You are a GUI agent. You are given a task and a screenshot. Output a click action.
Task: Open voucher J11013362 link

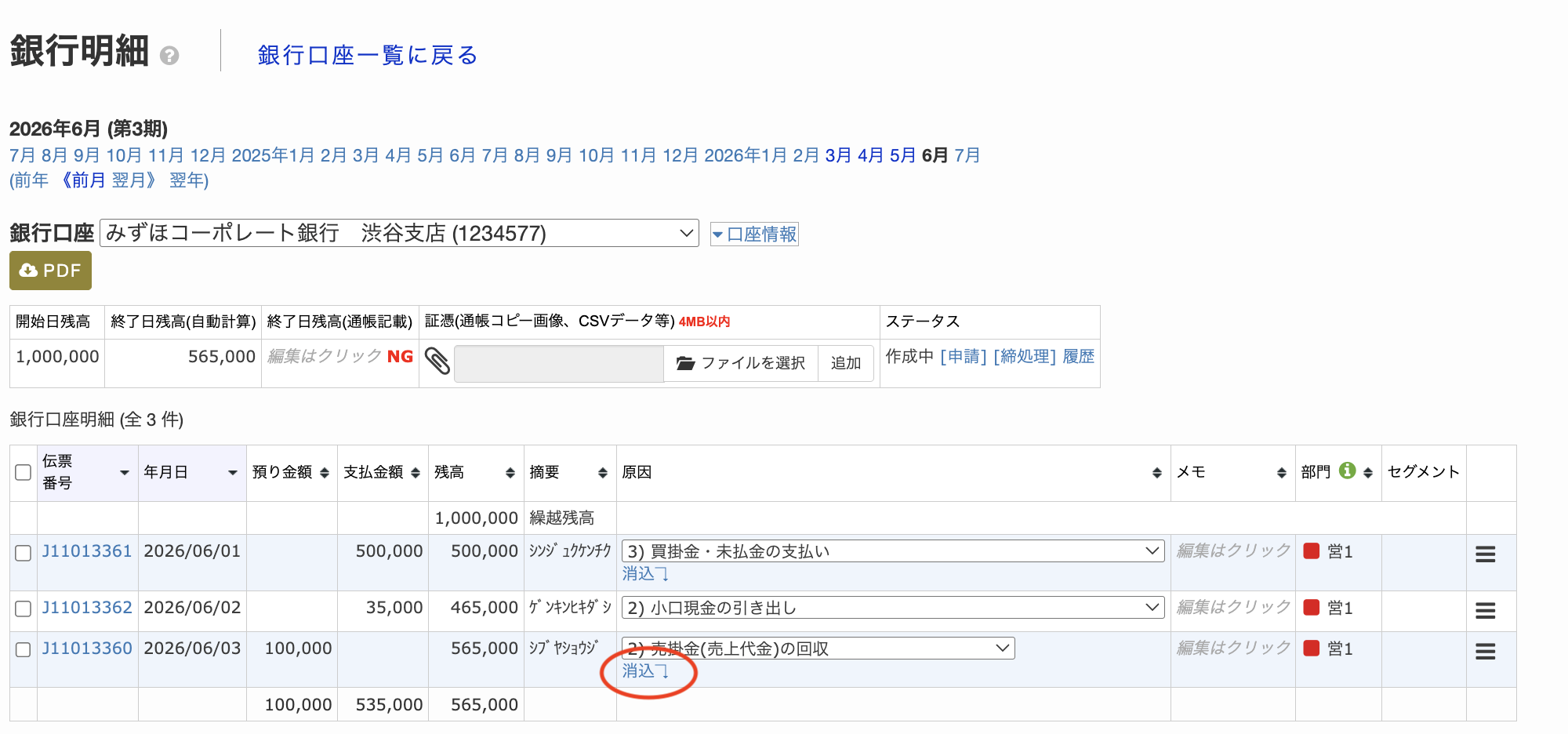87,607
